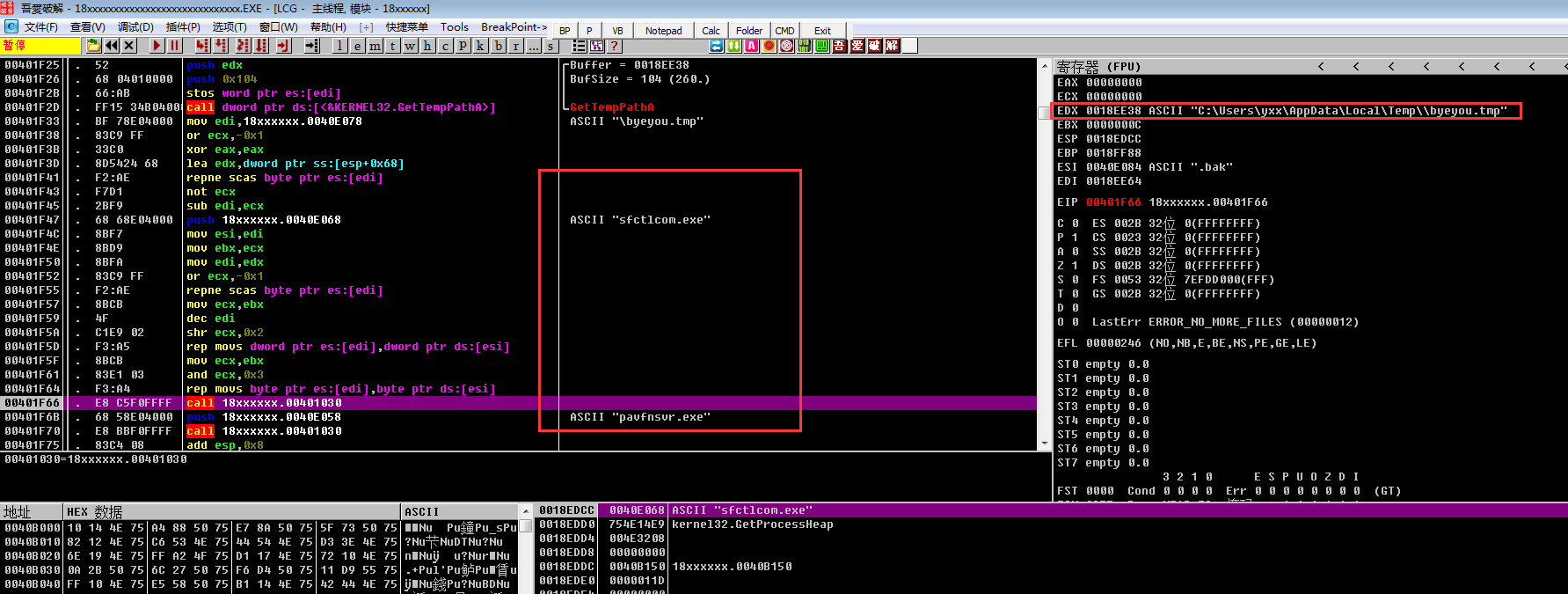Open the 文件(F) menu
This screenshot has height=594, width=1568.
coord(40,27)
